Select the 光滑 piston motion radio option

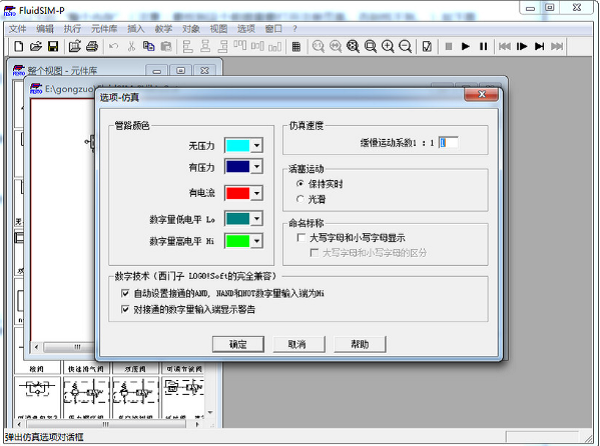[x=300, y=200]
